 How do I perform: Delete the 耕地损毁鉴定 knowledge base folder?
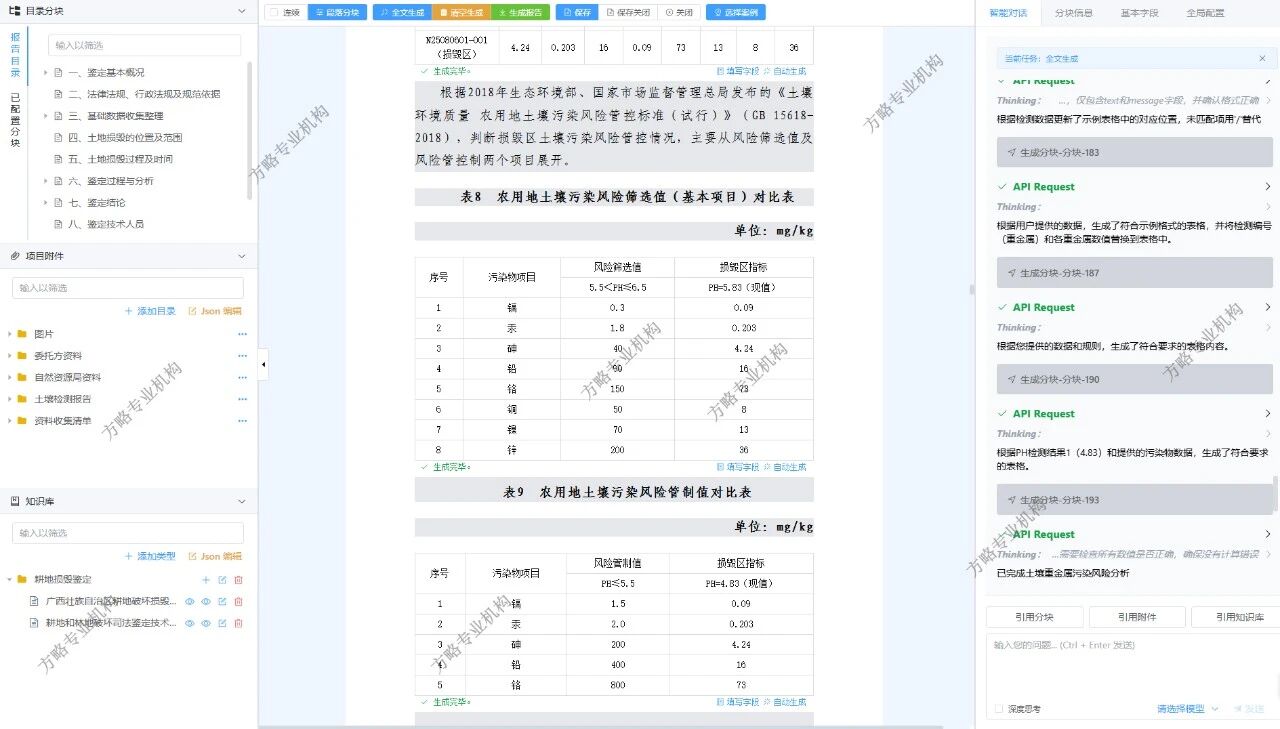[238, 580]
